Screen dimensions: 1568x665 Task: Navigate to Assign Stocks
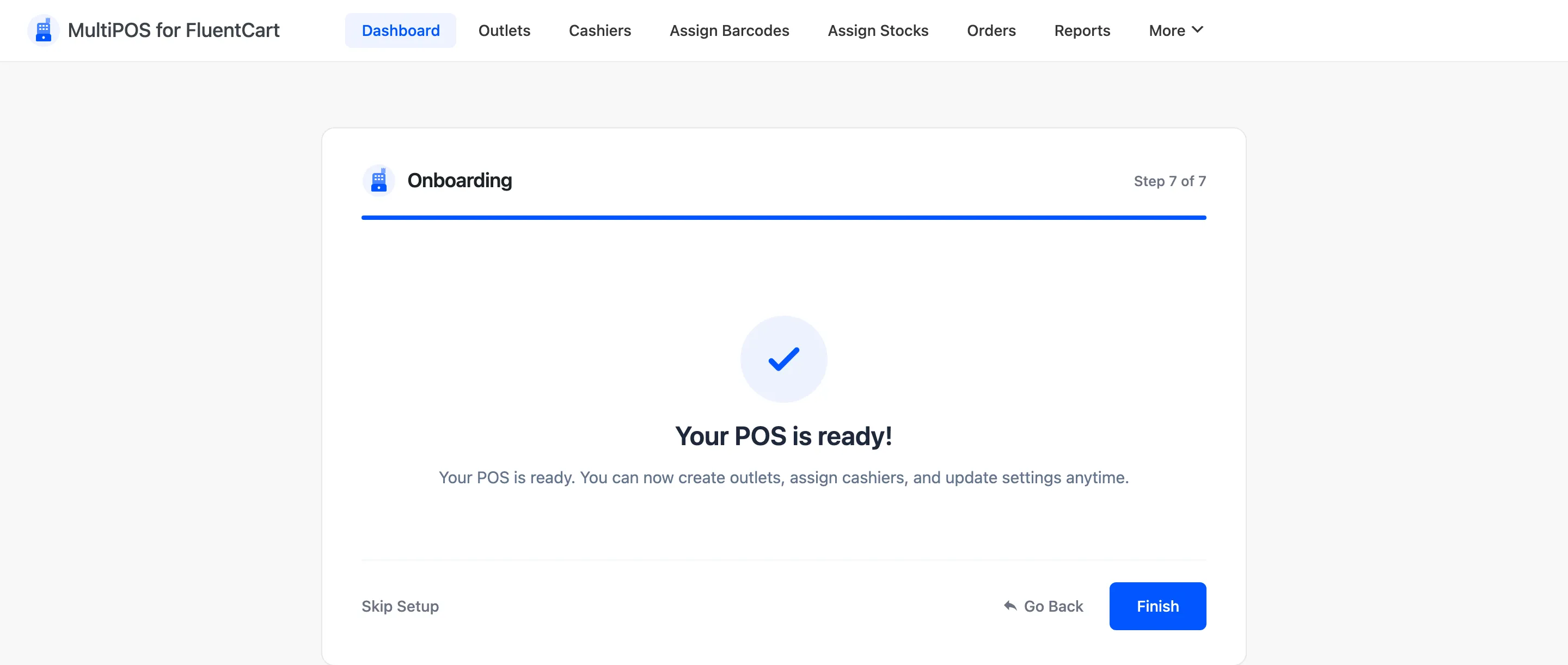point(878,30)
